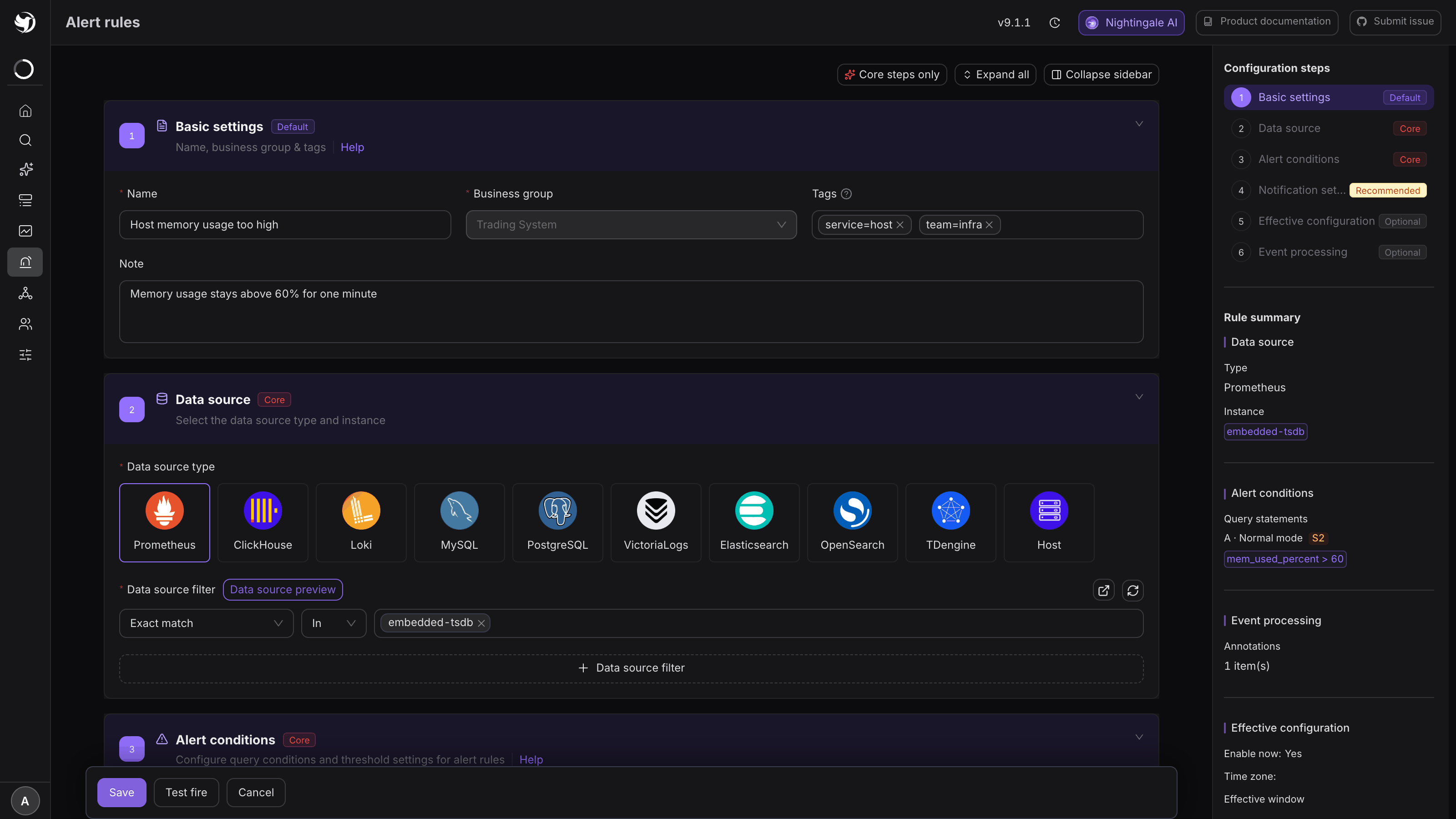Open data source in new window icon
The height and width of the screenshot is (819, 1456).
1103,590
